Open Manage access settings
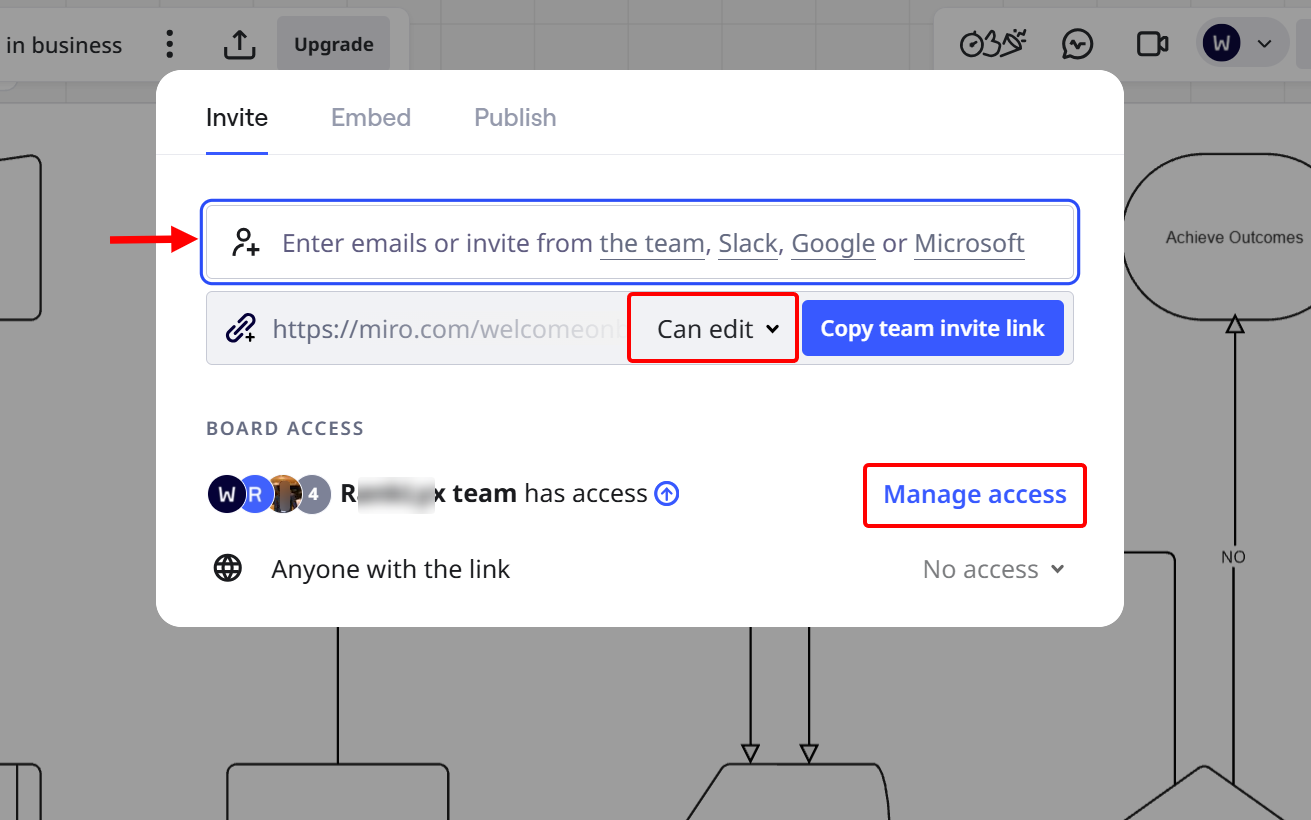Screen dimensions: 1311x820 [x=974, y=494]
